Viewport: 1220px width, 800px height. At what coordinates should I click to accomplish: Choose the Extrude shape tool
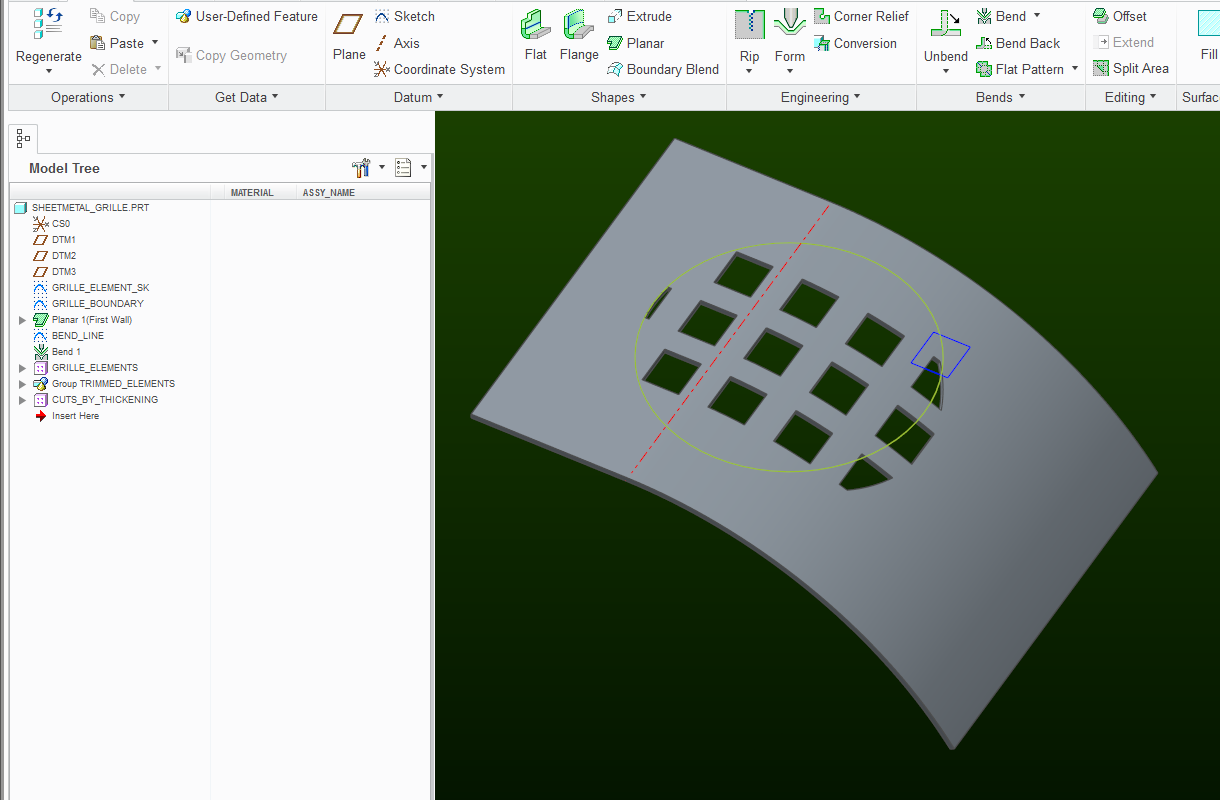pos(640,16)
